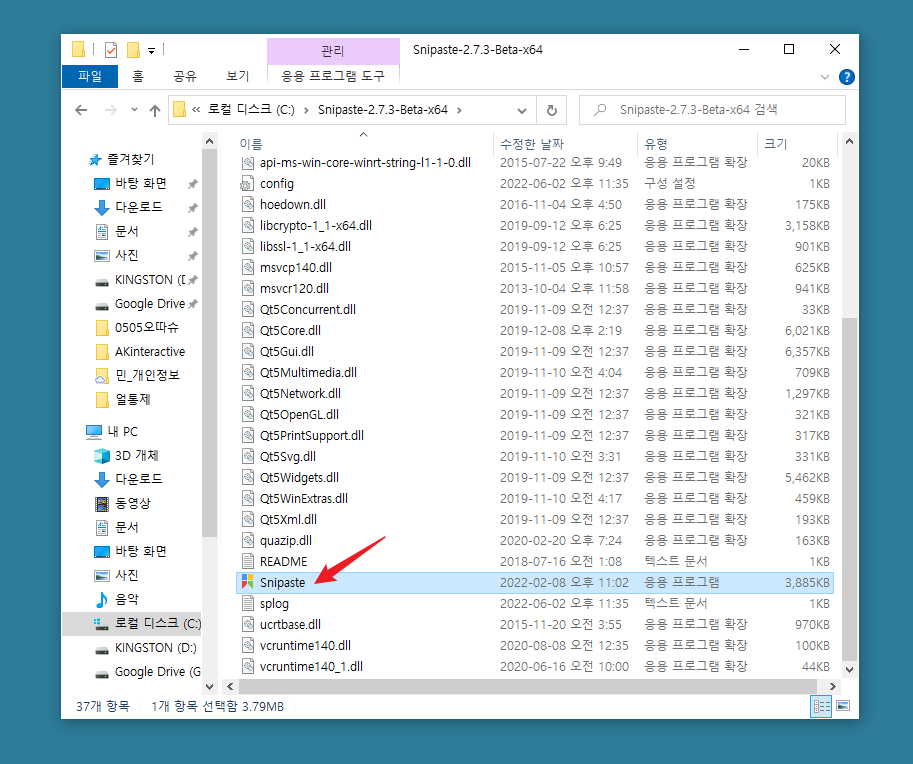Sort files by 크기 column
The height and width of the screenshot is (764, 913).
[775, 144]
